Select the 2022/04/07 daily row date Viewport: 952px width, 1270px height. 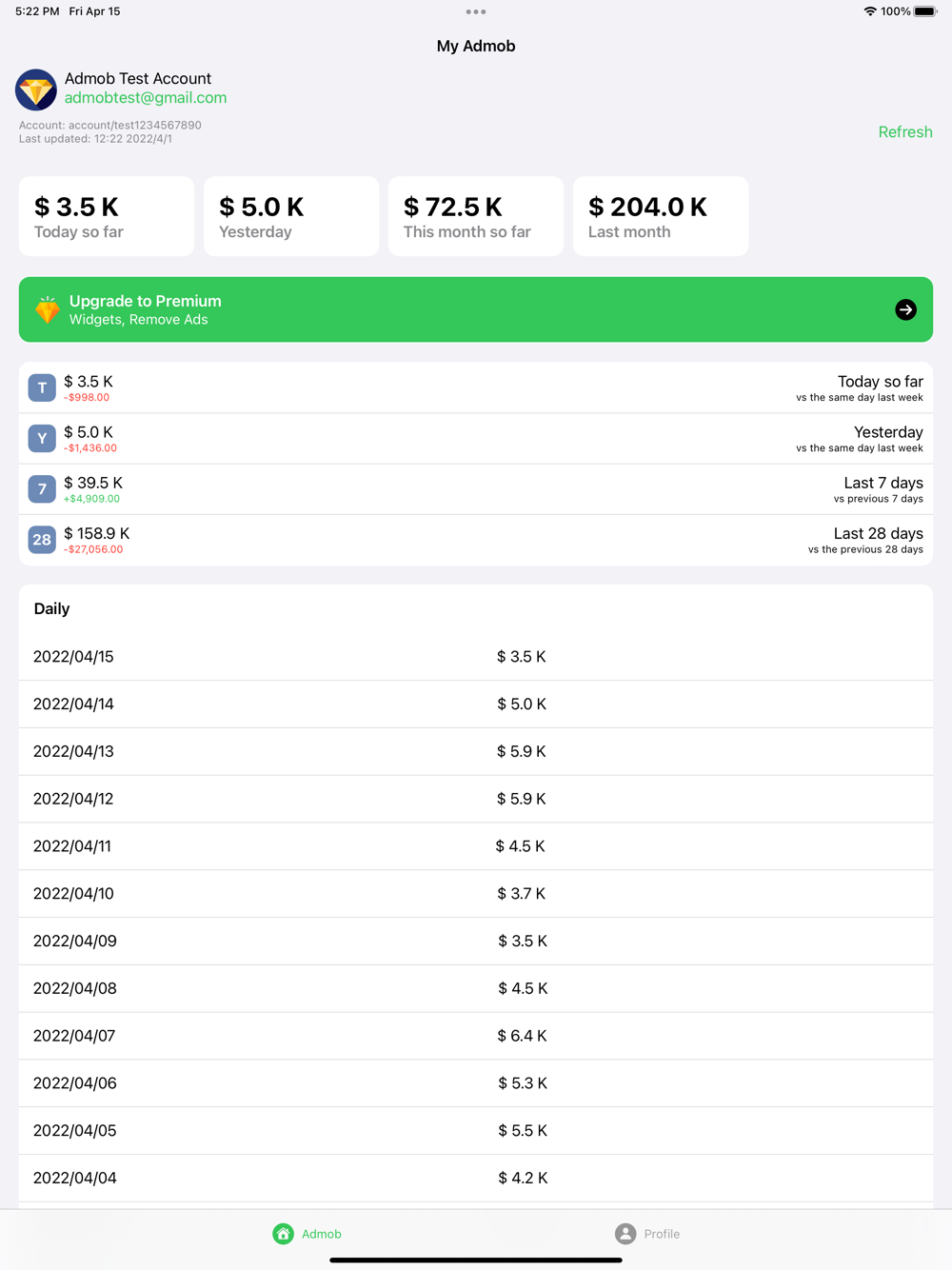click(x=74, y=1036)
